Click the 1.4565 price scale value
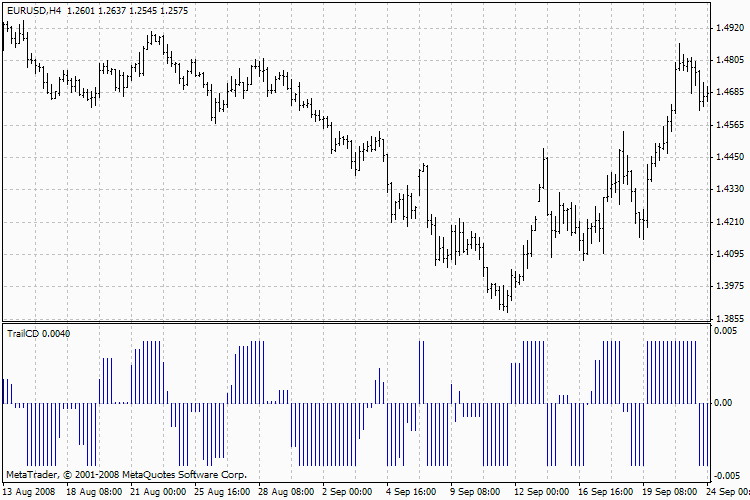The image size is (750, 500). tap(731, 125)
